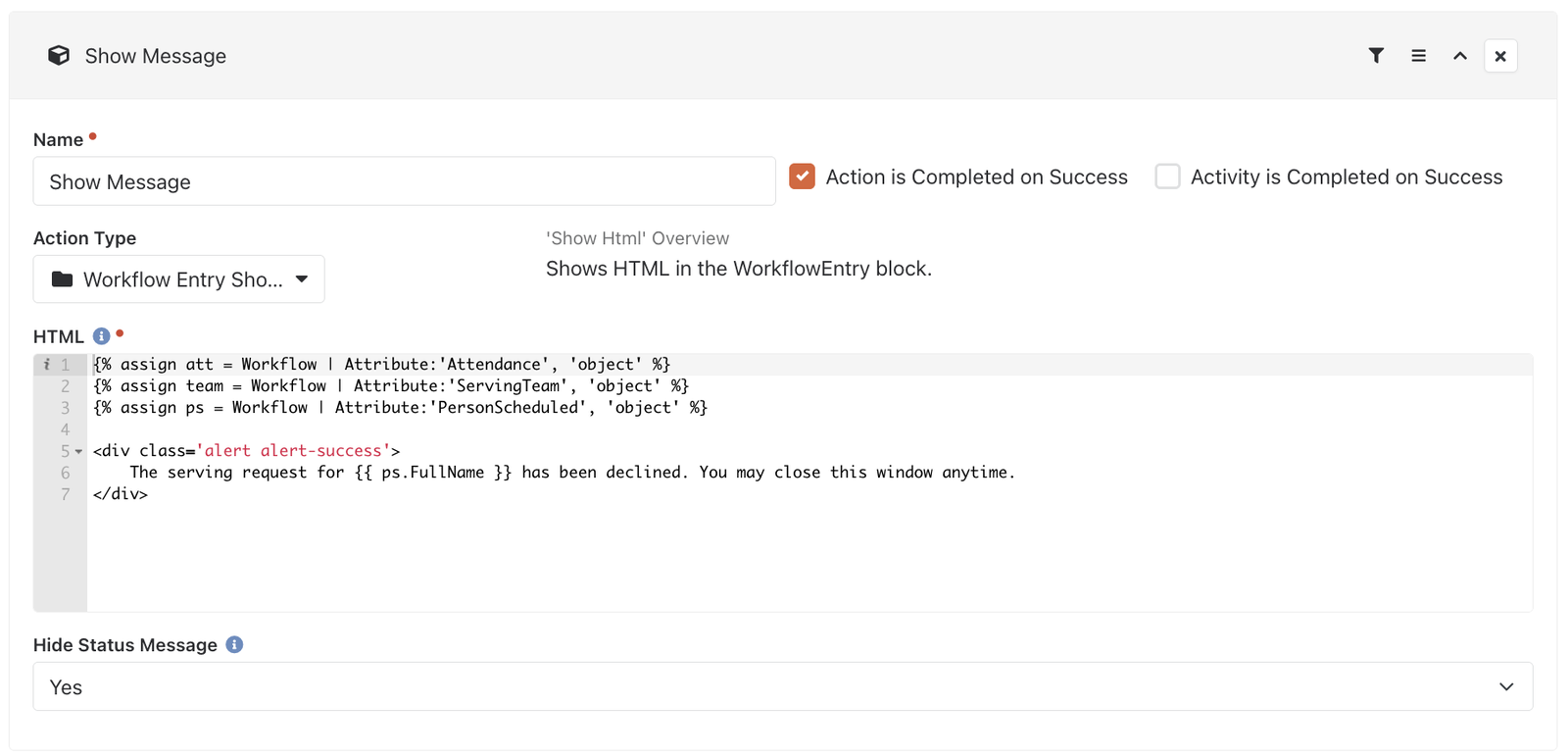
Task: Click line number 4 in editor gutter
Action: pos(66,429)
